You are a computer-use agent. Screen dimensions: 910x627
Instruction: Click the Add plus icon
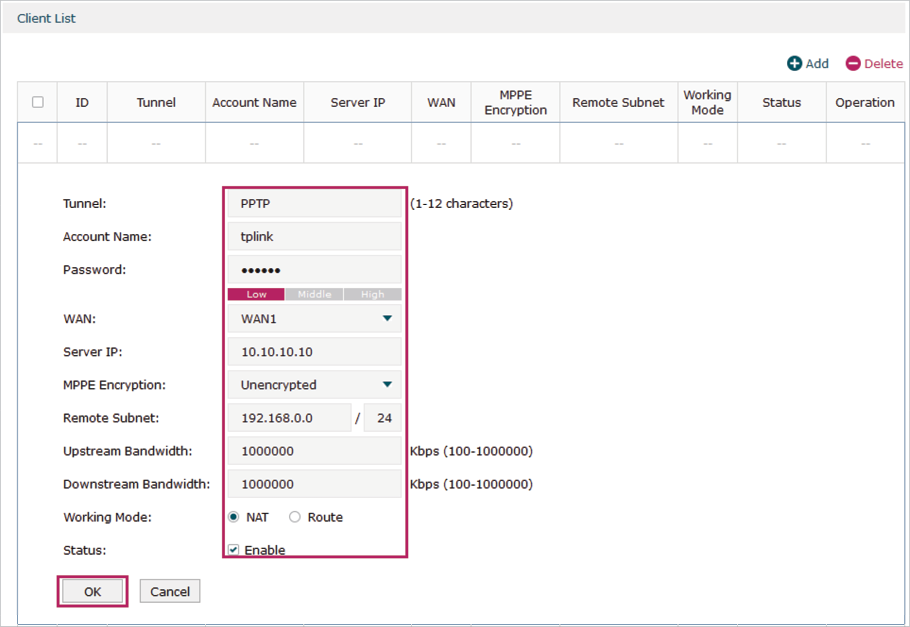point(794,64)
